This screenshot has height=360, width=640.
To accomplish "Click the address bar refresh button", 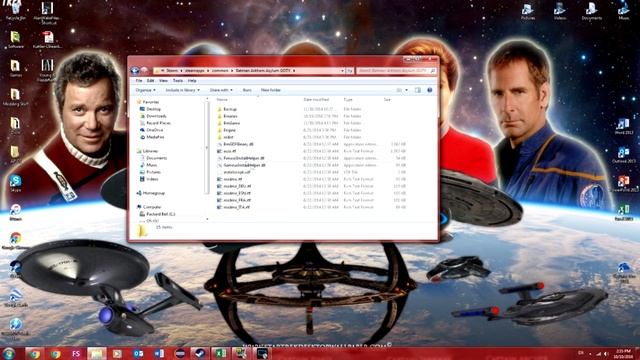I will [x=350, y=71].
